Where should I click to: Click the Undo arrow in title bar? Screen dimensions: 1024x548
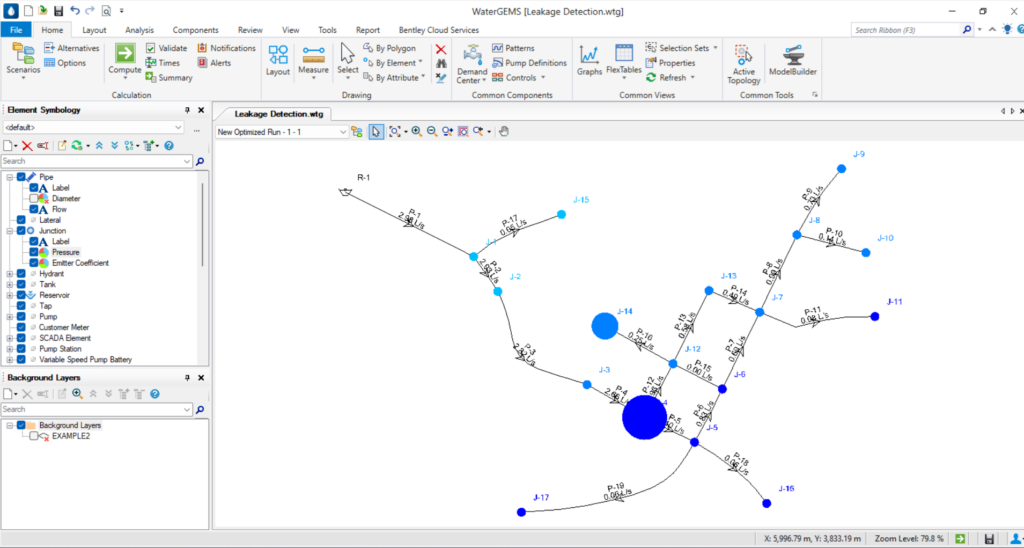point(74,11)
